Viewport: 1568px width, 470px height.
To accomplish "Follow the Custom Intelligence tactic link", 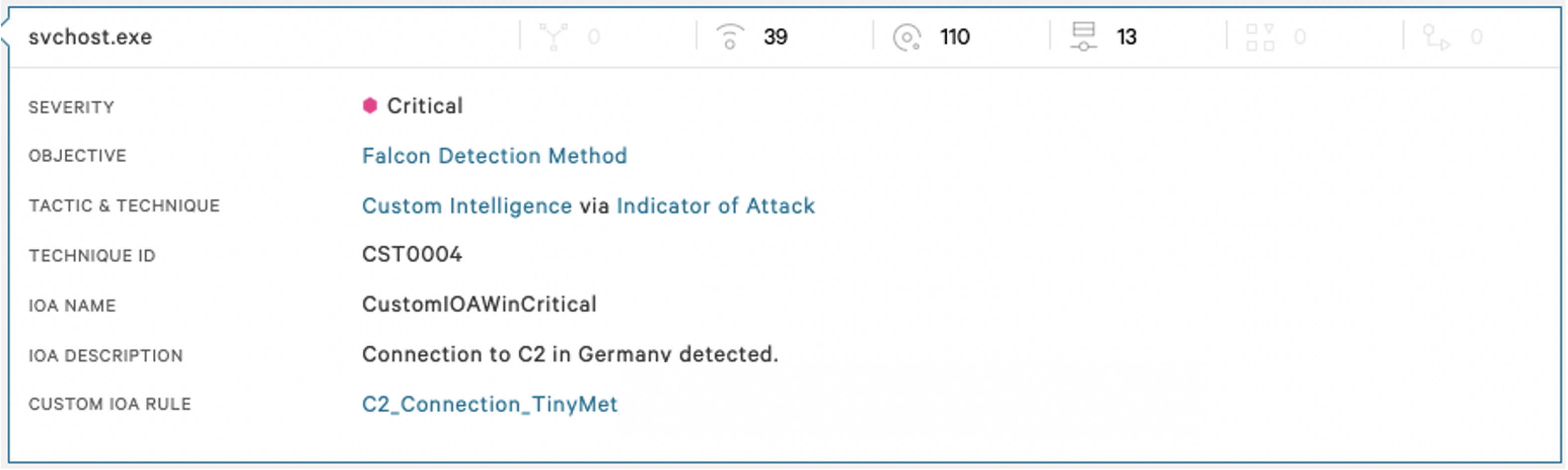I will 467,205.
